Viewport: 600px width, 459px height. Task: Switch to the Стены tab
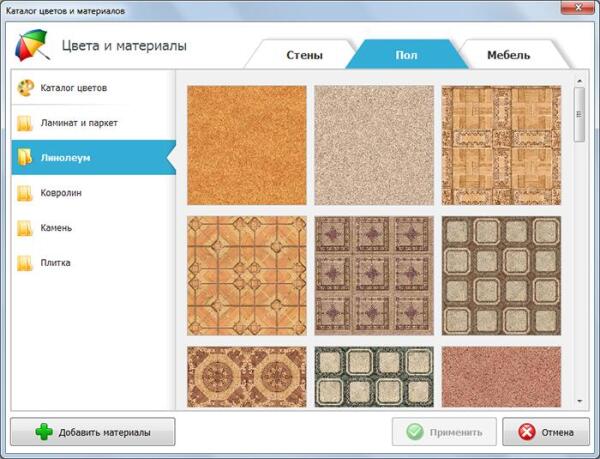(x=302, y=54)
